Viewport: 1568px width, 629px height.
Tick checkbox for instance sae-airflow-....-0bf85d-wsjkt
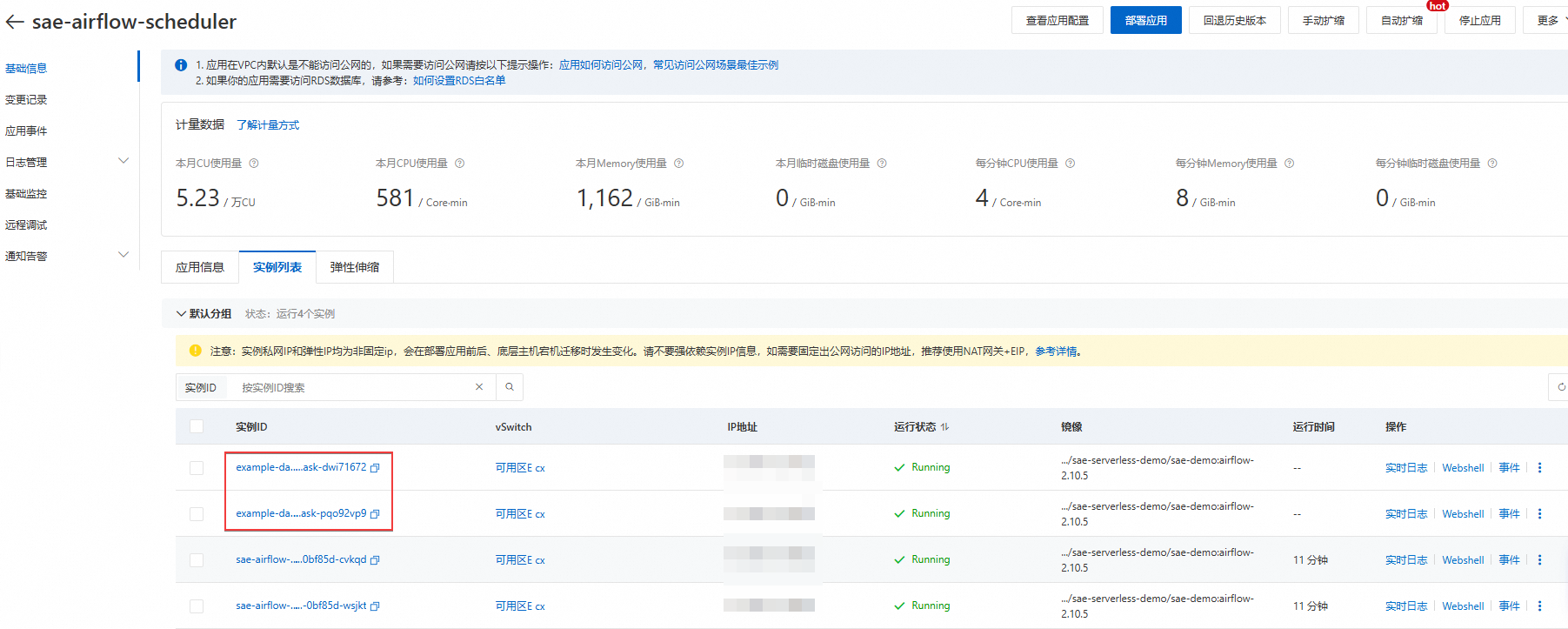point(197,606)
